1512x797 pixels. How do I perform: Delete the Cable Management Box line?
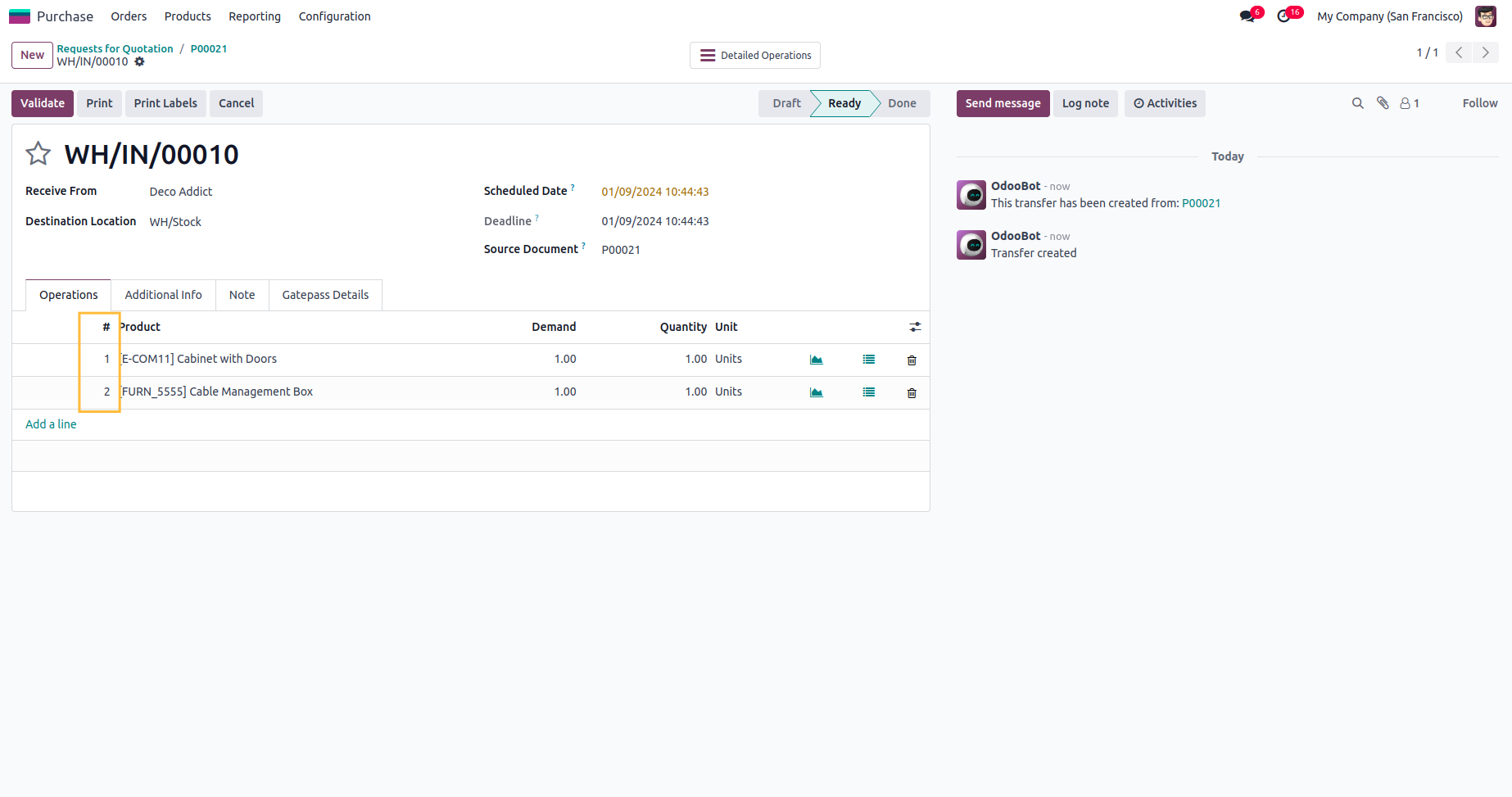(912, 393)
